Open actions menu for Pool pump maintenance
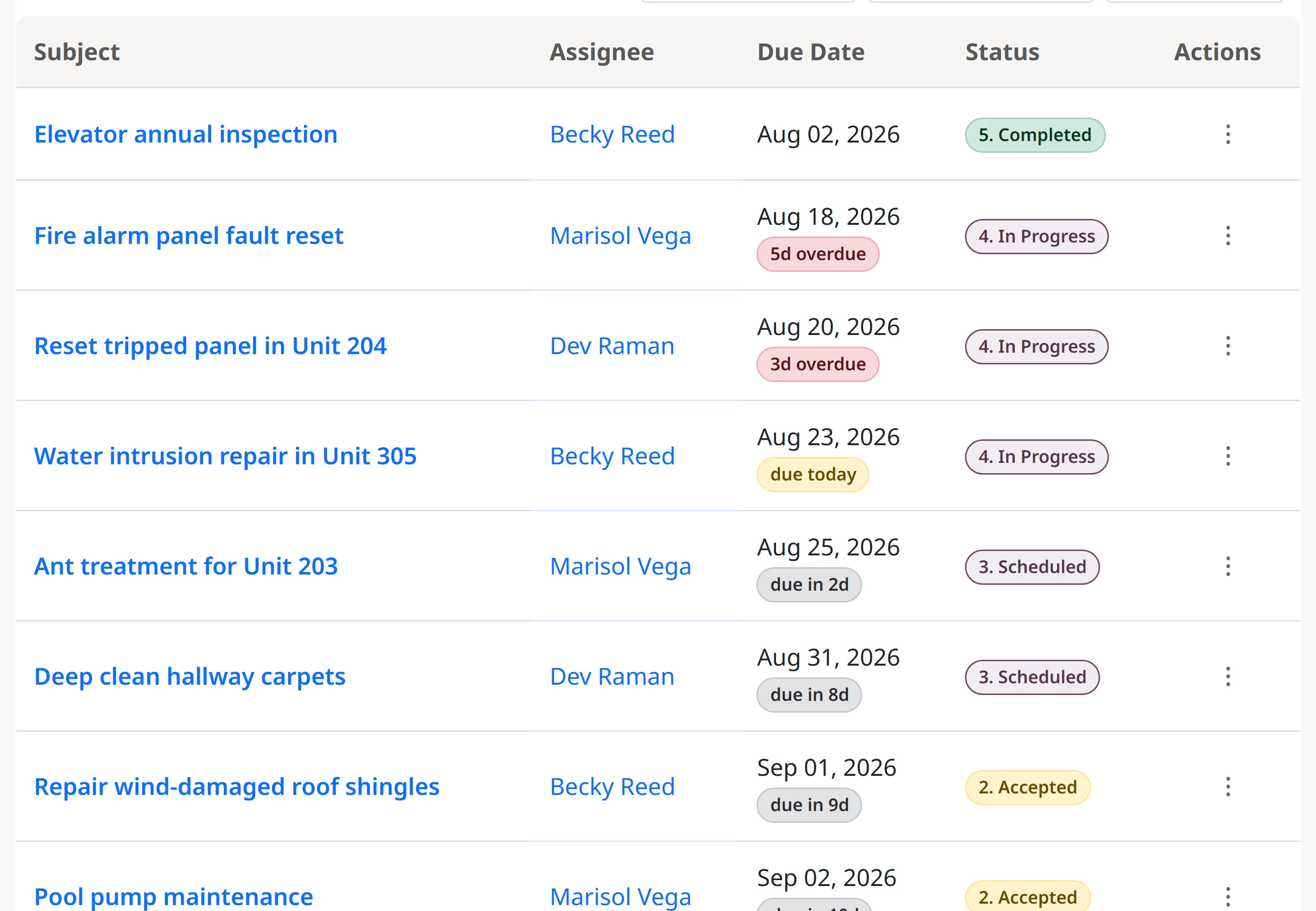The height and width of the screenshot is (911, 1316). click(x=1227, y=896)
